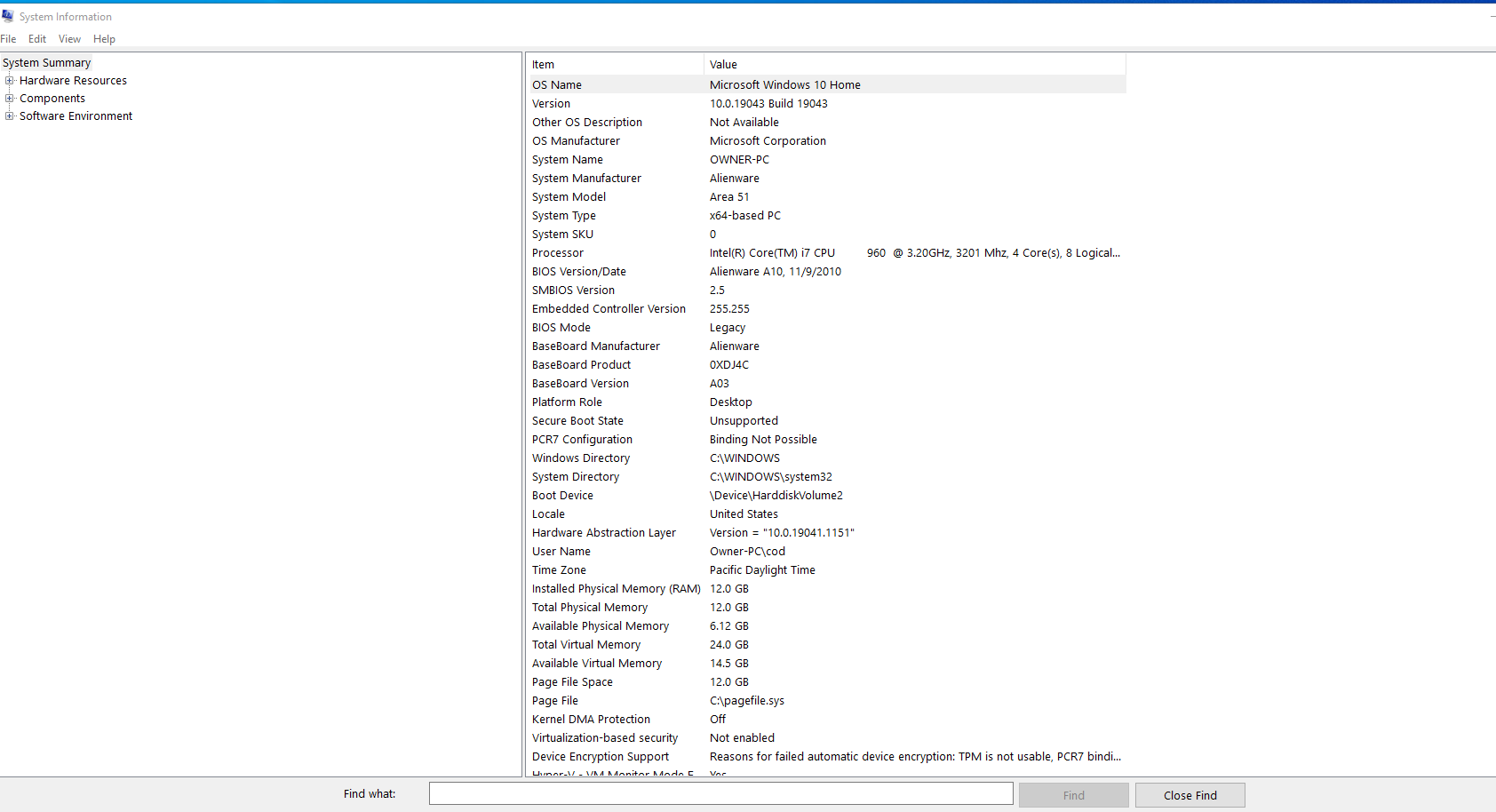Image resolution: width=1496 pixels, height=812 pixels.
Task: Select the Version row label
Action: coord(551,104)
